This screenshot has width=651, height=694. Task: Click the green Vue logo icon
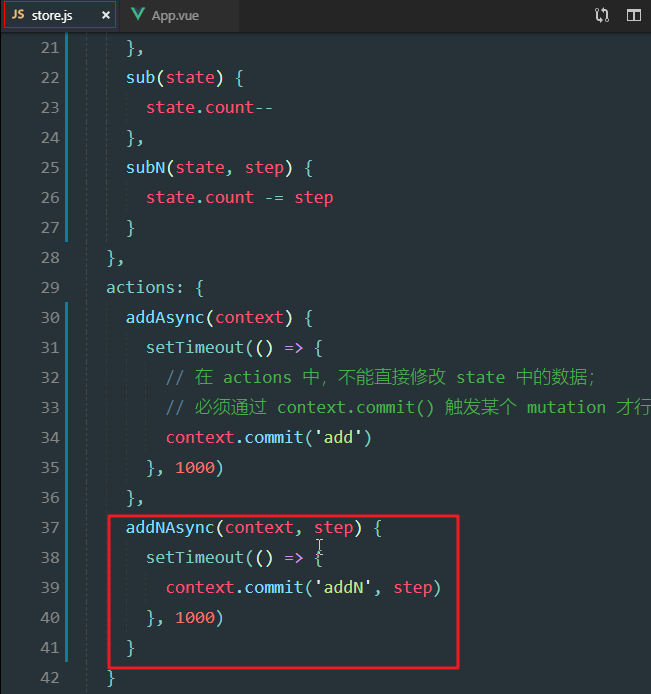(138, 16)
